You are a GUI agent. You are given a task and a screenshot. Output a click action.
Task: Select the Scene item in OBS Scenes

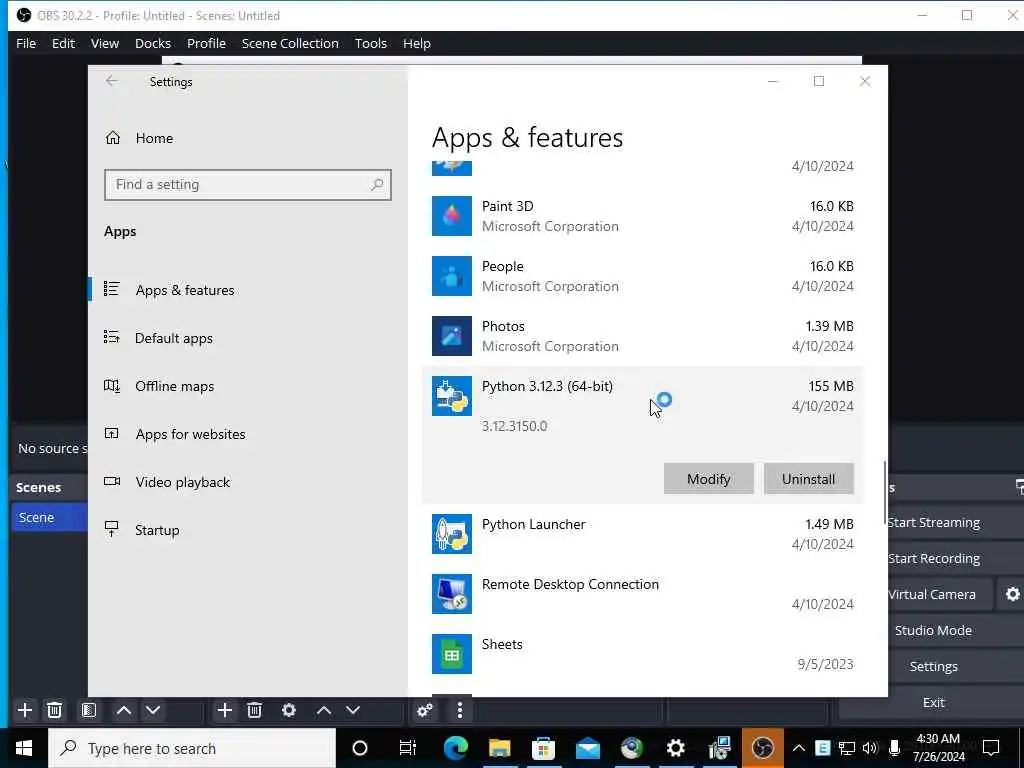click(50, 517)
